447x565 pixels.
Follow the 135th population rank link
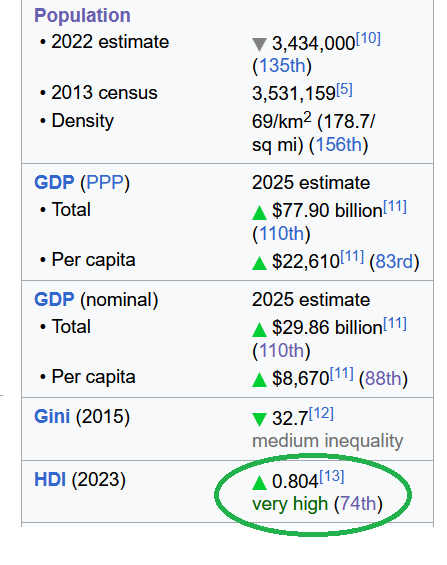[282, 66]
